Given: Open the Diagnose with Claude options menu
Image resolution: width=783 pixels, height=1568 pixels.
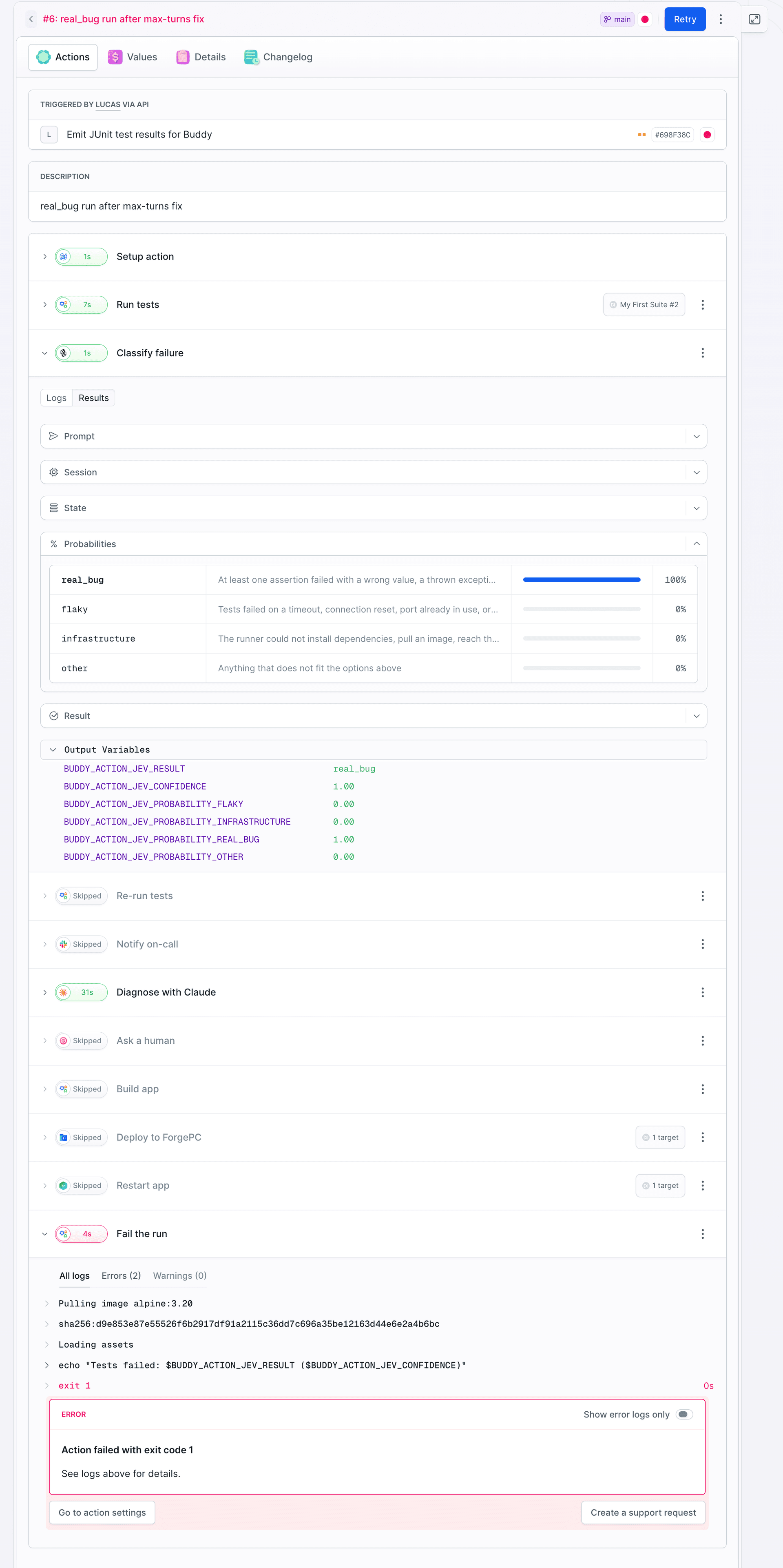Looking at the screenshot, I should coord(703,992).
